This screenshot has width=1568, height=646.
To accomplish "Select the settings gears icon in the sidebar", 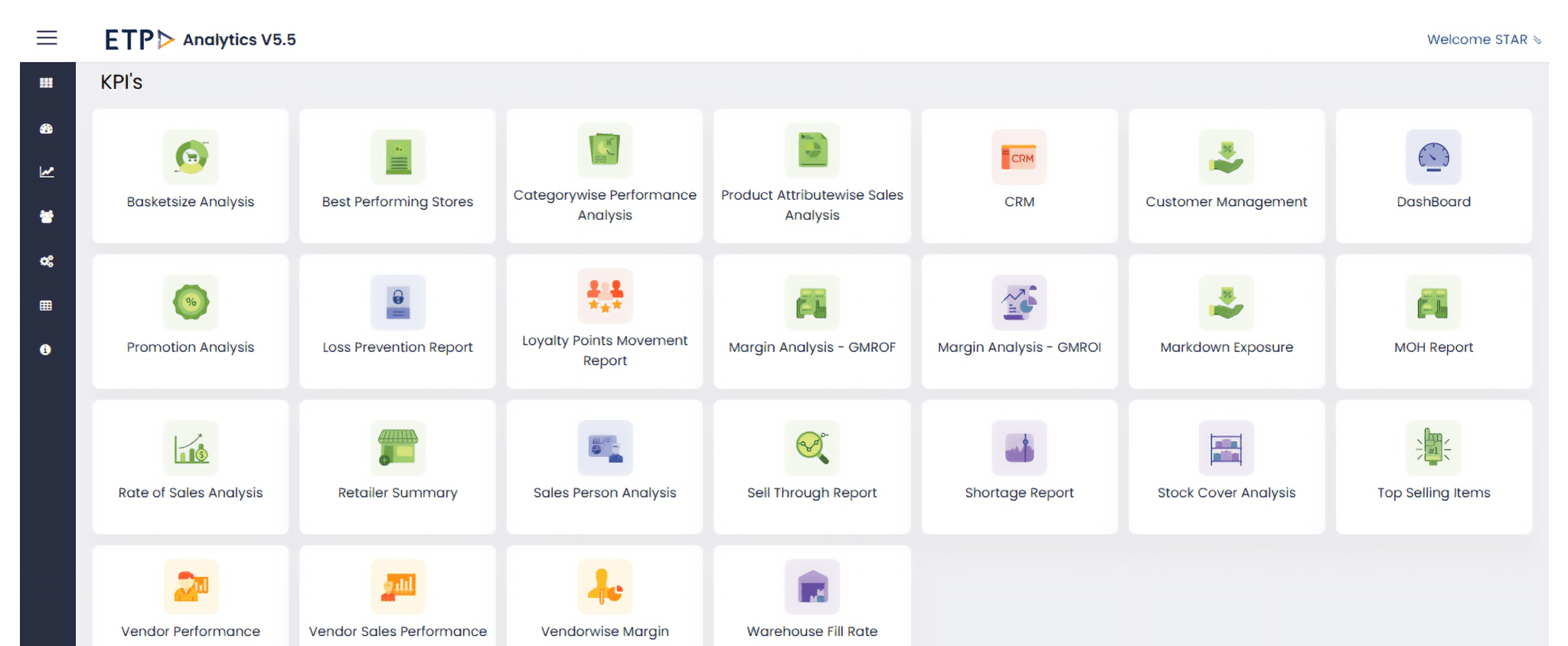I will [47, 262].
